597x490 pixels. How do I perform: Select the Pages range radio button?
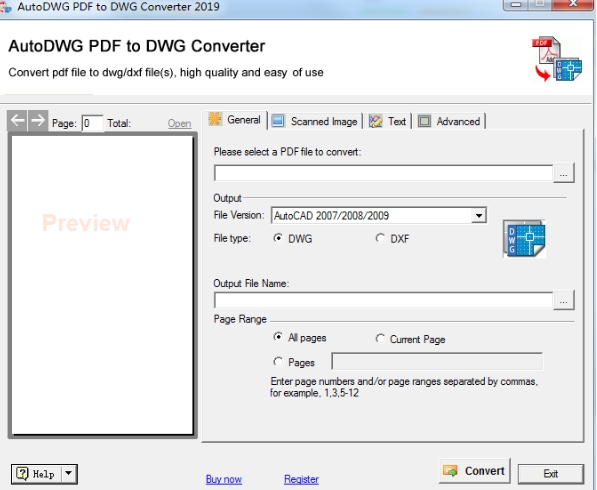coord(278,362)
